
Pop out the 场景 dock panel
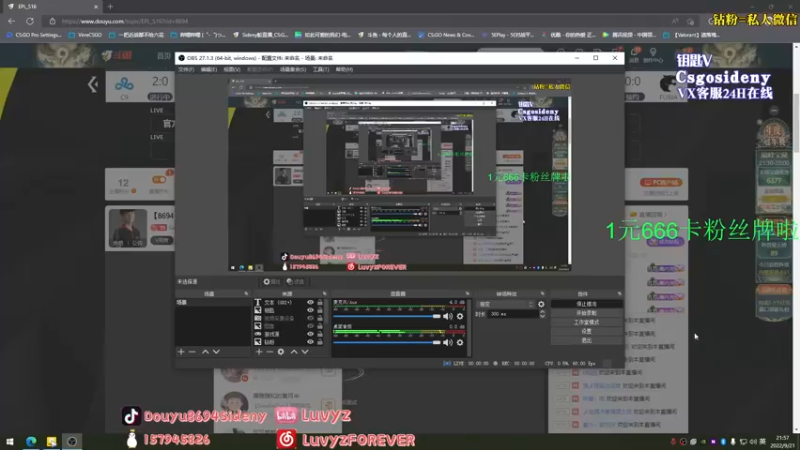[x=246, y=294]
